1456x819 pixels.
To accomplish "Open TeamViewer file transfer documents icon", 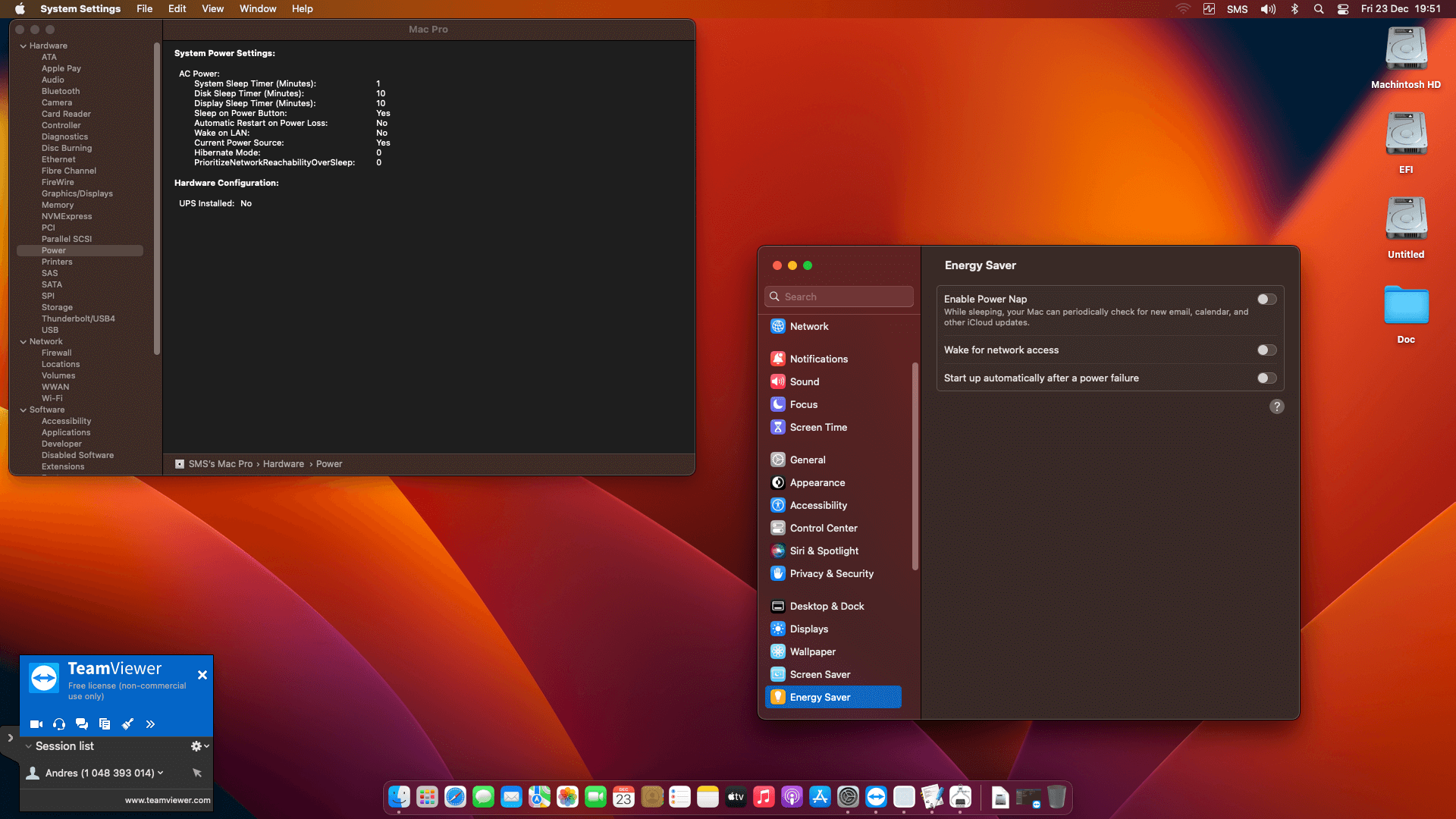I will coord(105,724).
